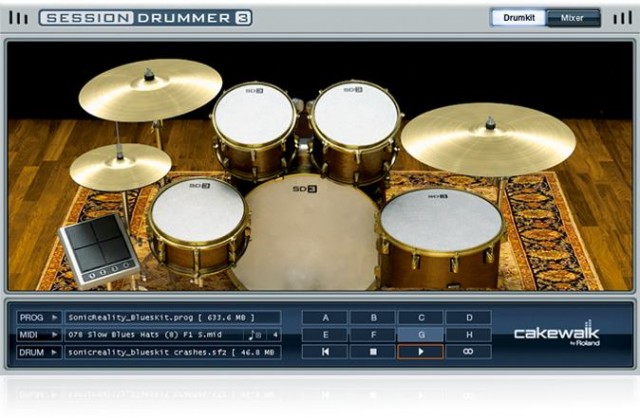
Task: Strike the top-left crash cymbal
Action: (x=150, y=88)
